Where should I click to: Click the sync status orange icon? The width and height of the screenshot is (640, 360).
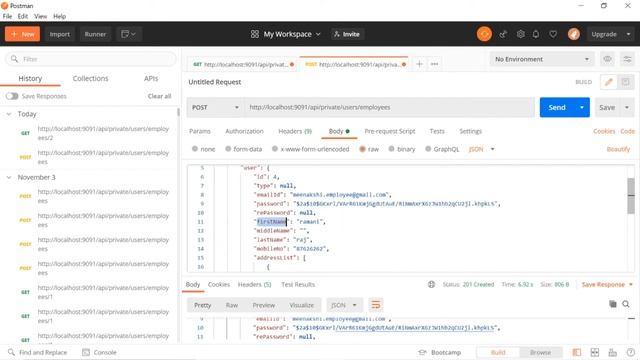click(484, 34)
